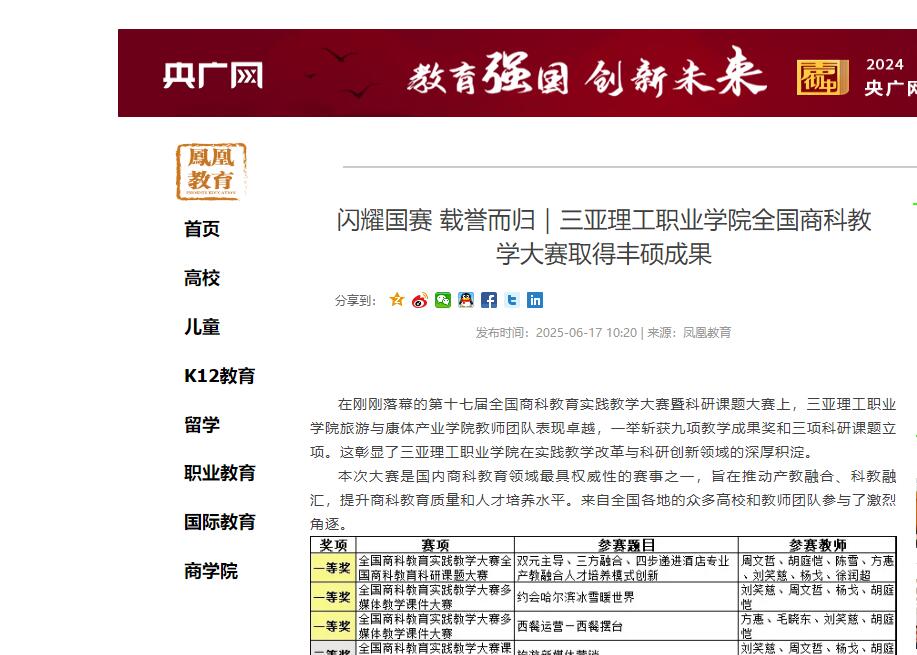917x655 pixels.
Task: Share the article on Twitter
Action: pos(511,300)
